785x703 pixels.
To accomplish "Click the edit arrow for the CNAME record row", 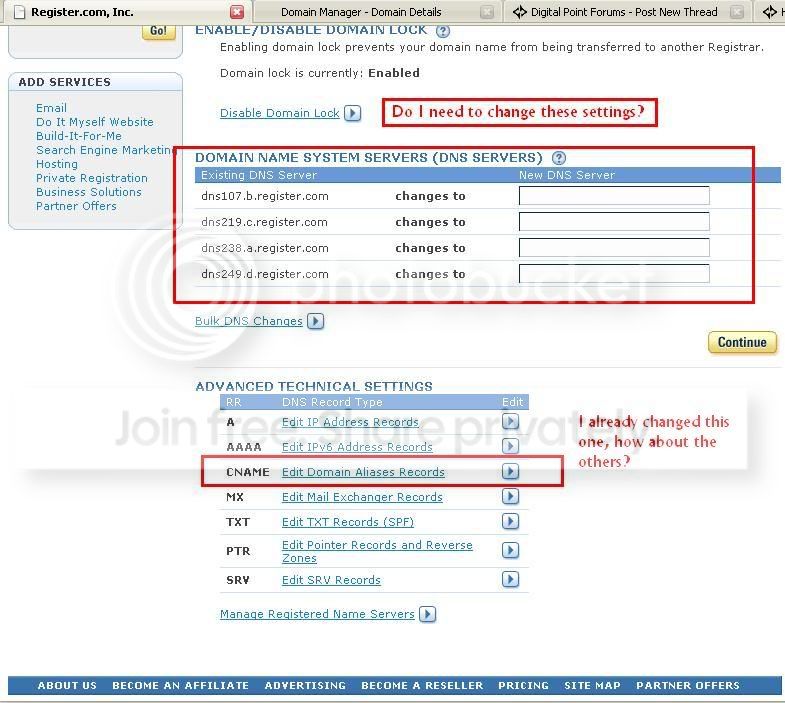I will (510, 471).
